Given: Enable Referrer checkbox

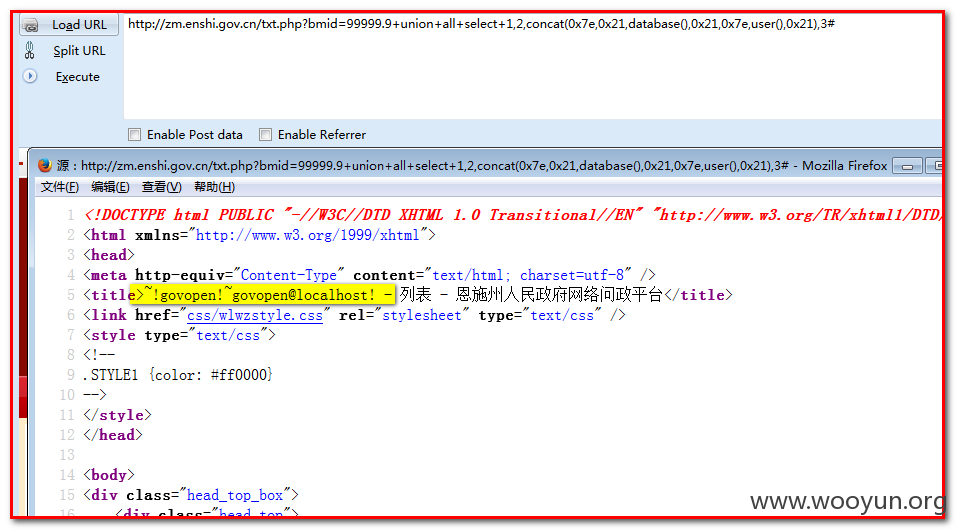Looking at the screenshot, I should pyautogui.click(x=265, y=134).
